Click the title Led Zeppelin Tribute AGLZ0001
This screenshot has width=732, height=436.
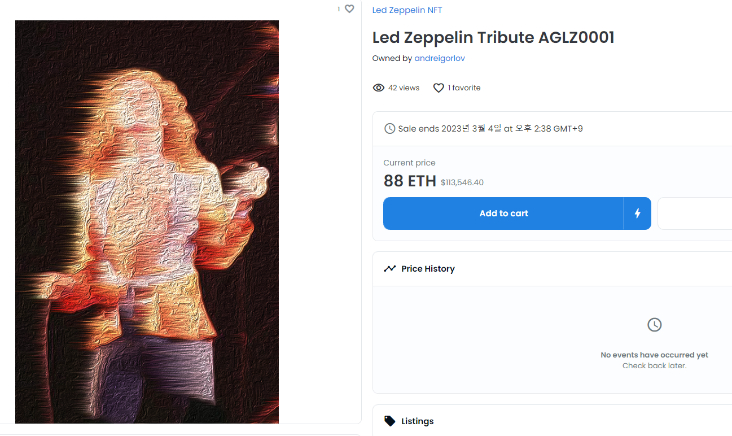pos(493,37)
